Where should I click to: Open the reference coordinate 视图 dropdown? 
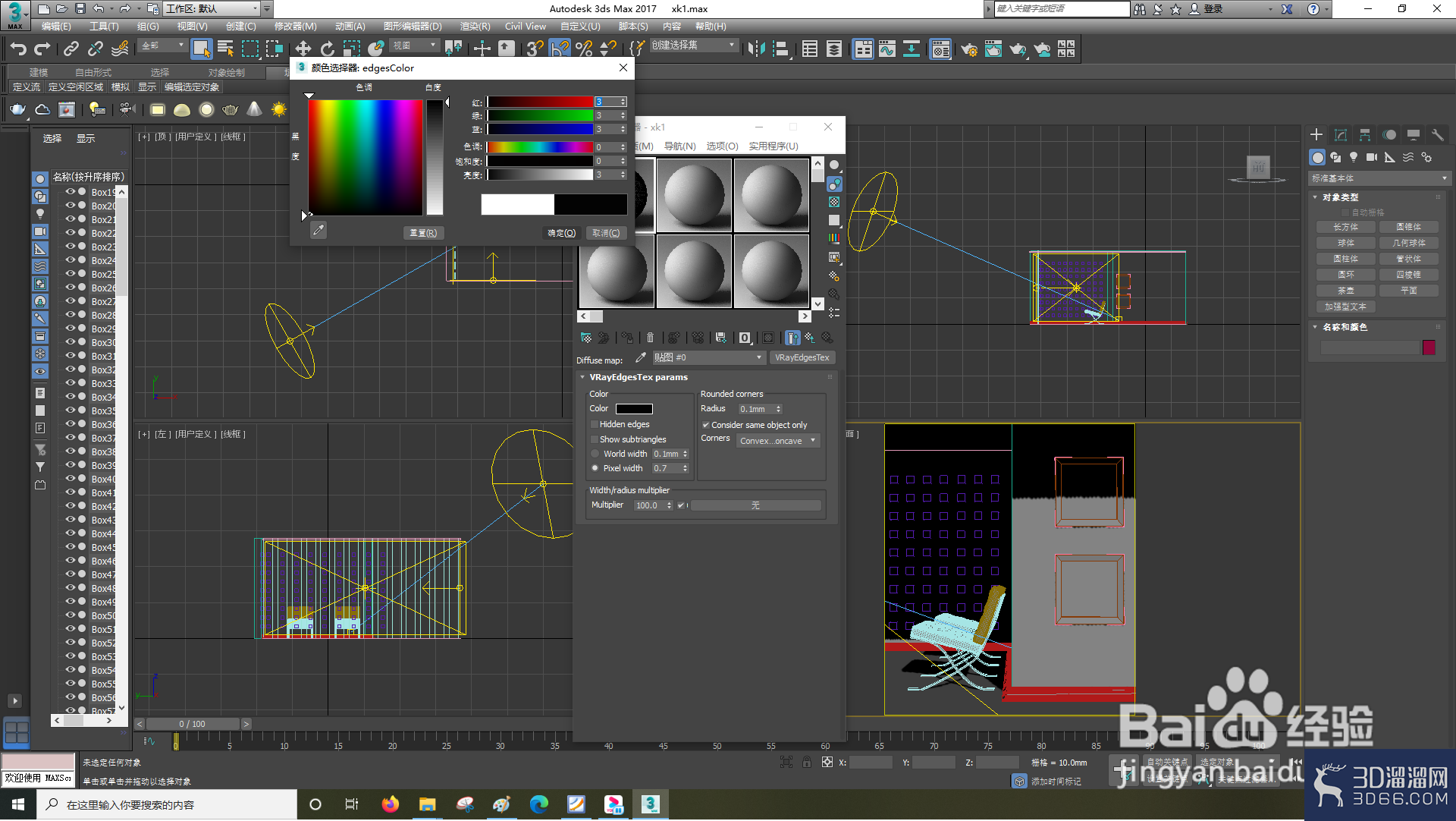(x=414, y=46)
